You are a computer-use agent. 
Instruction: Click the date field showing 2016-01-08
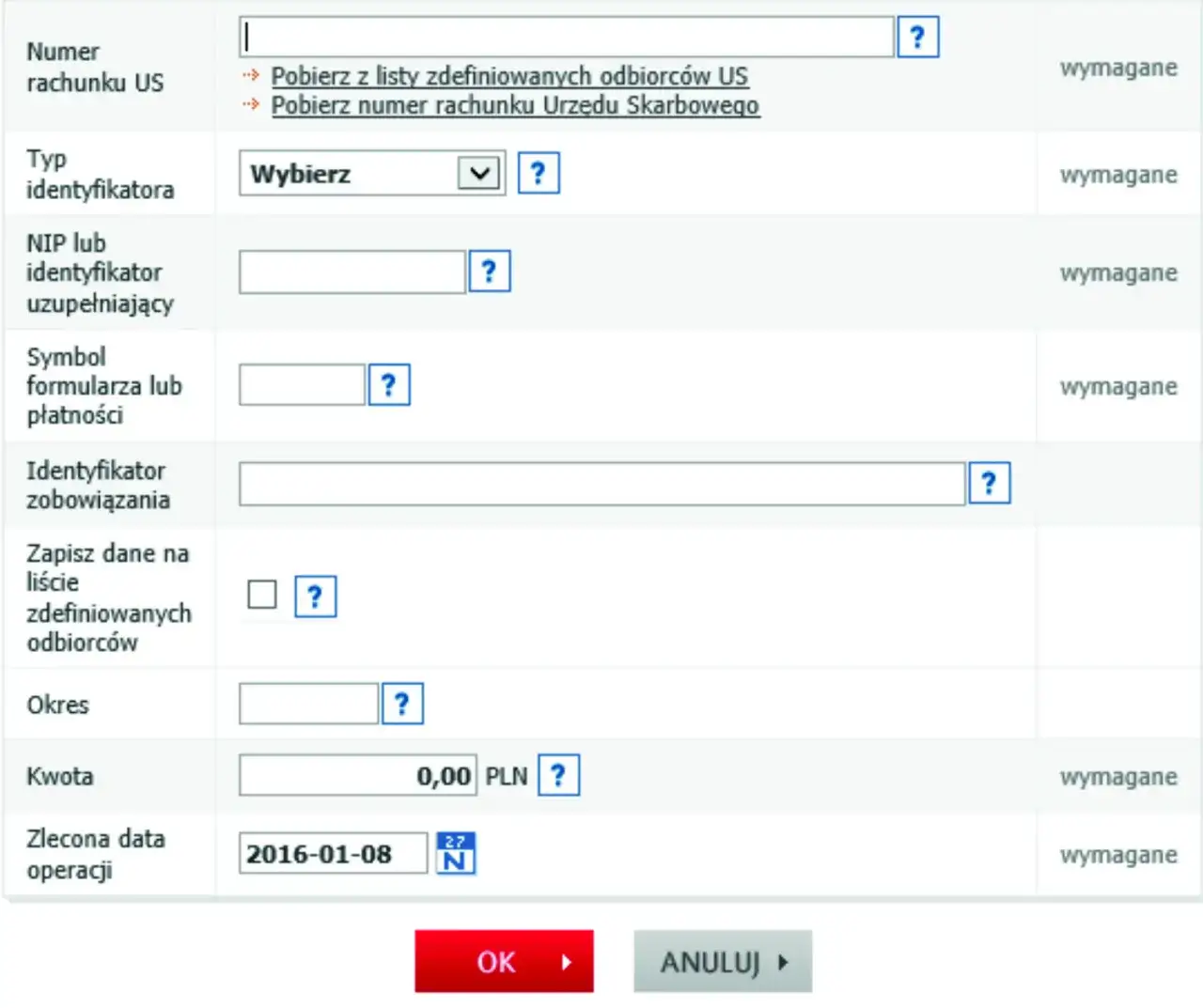tap(333, 852)
